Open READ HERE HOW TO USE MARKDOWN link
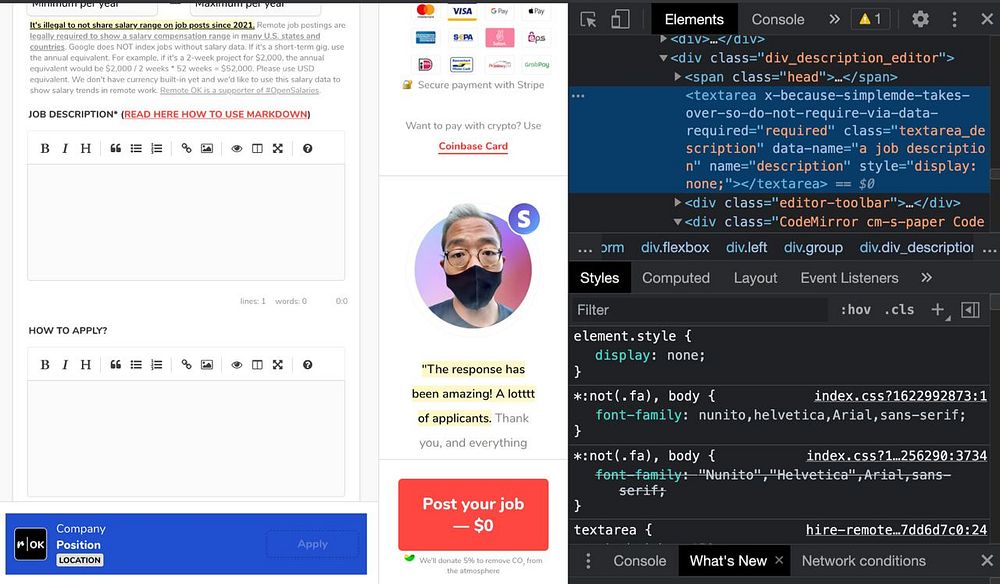1000x584 pixels. [x=216, y=114]
